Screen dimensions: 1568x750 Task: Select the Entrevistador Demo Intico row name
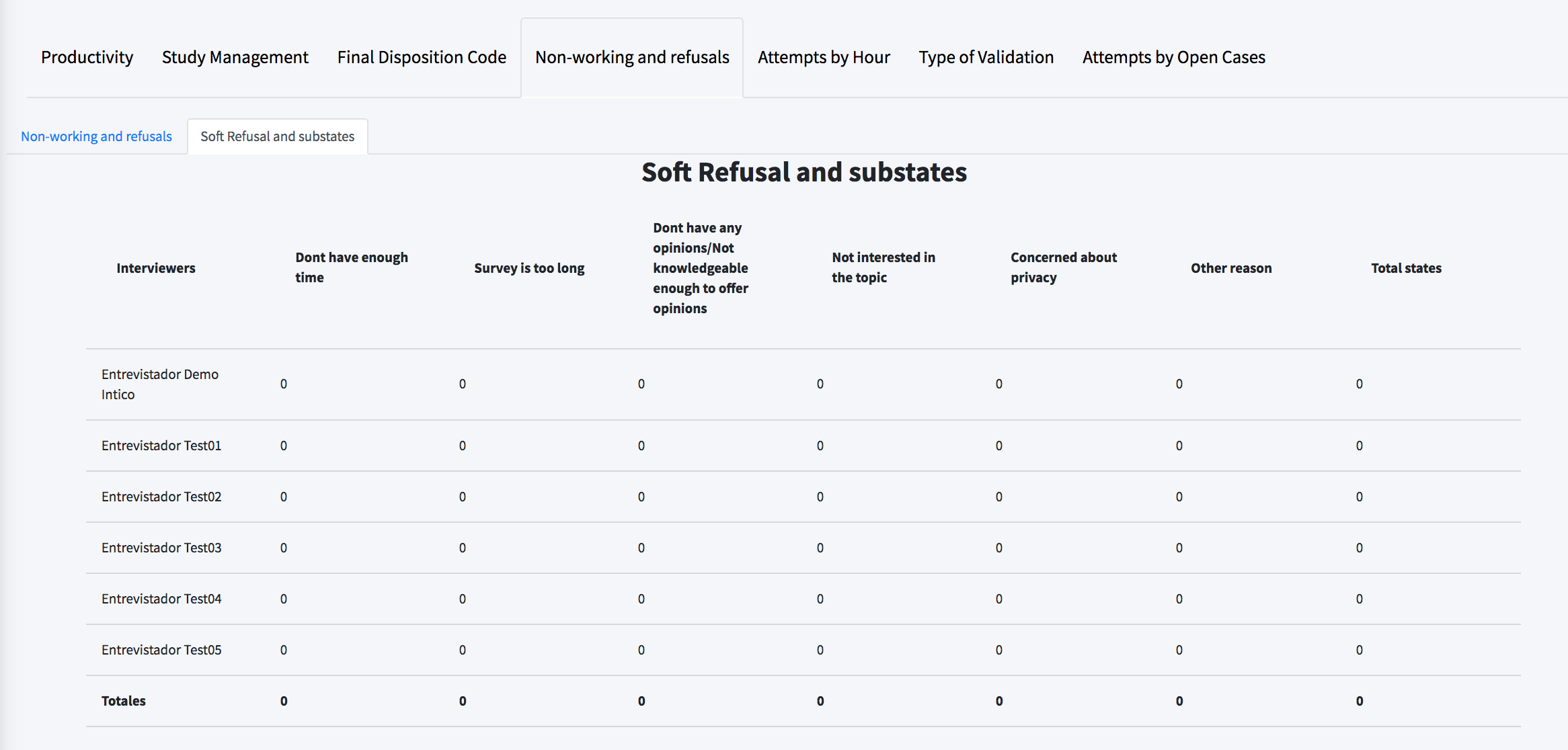pyautogui.click(x=160, y=384)
